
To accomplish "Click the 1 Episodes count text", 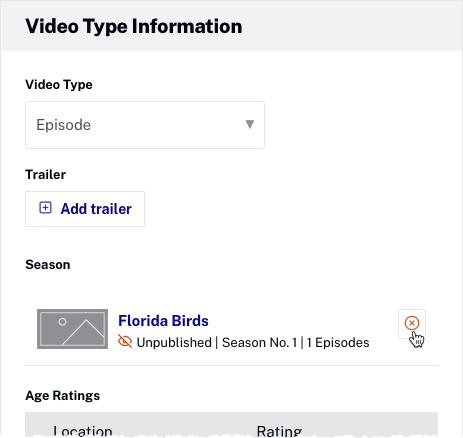I will [338, 342].
